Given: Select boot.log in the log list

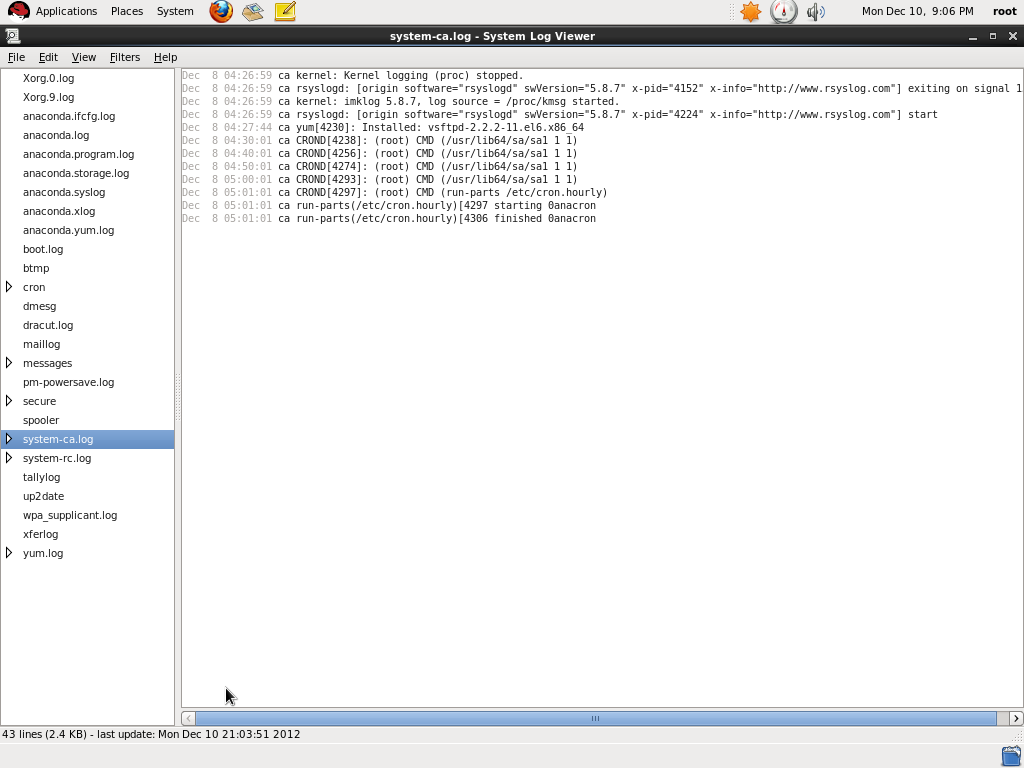Looking at the screenshot, I should 43,249.
